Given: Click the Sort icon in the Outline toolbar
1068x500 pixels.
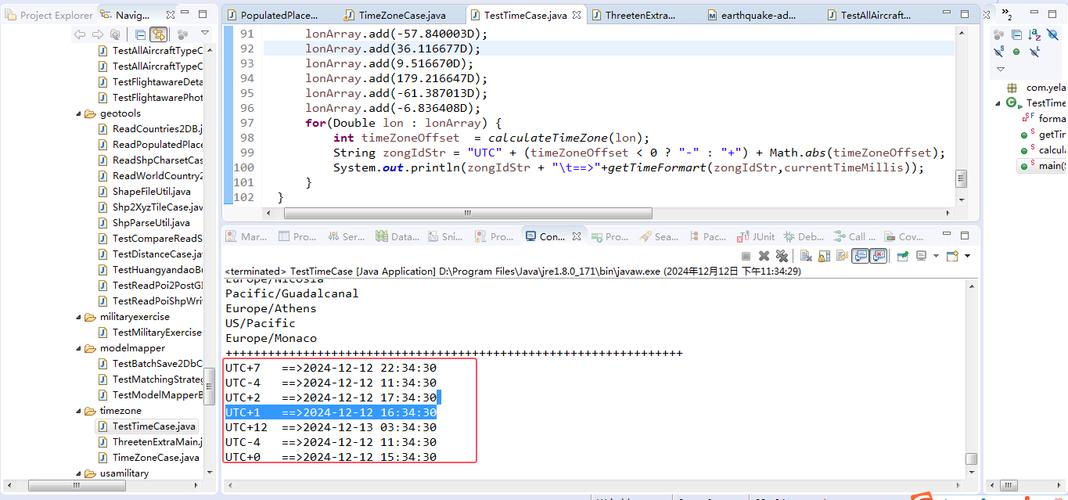Looking at the screenshot, I should [1035, 35].
